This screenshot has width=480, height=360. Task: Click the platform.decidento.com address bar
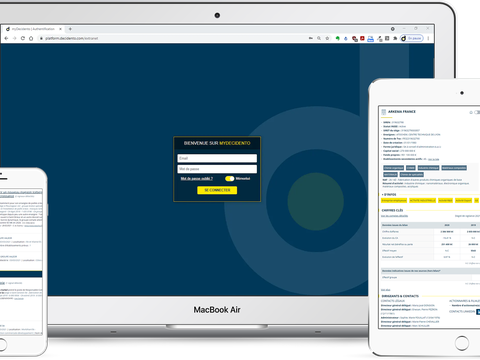(173, 38)
